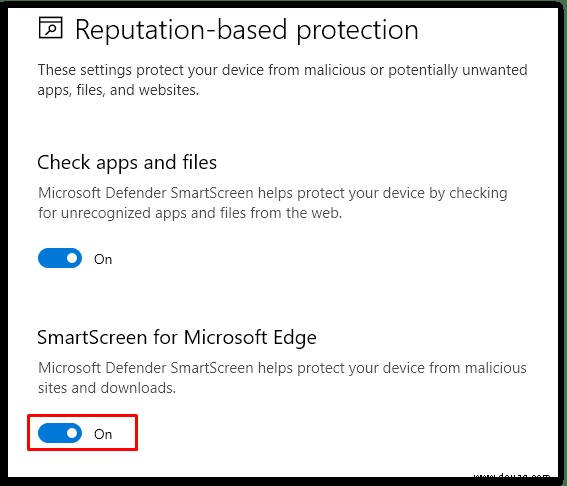Click 'potentially unwanted' in the top description
567x486 pixels.
click(x=458, y=70)
